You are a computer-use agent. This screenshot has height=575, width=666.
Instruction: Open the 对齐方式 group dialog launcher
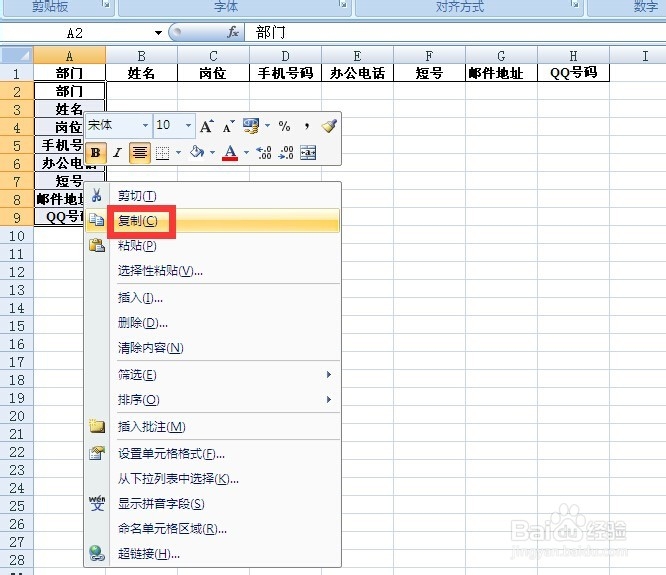click(574, 4)
